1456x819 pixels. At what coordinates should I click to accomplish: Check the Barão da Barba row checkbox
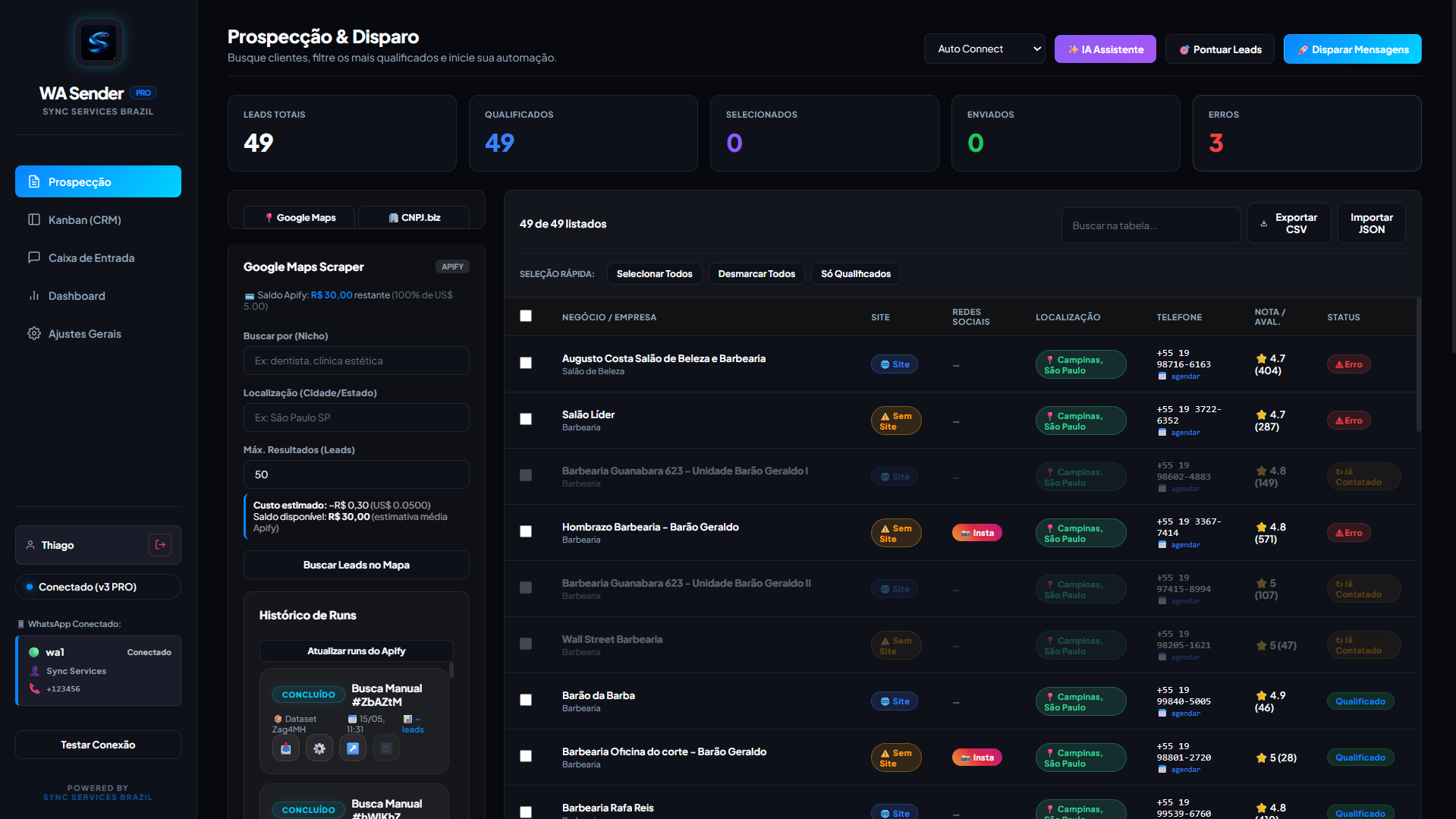(526, 700)
